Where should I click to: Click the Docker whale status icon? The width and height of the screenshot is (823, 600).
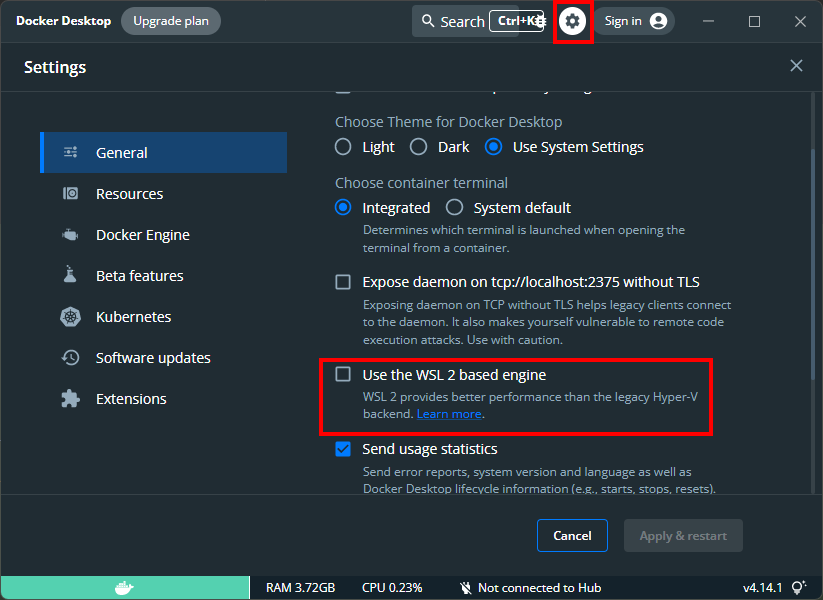pos(124,587)
